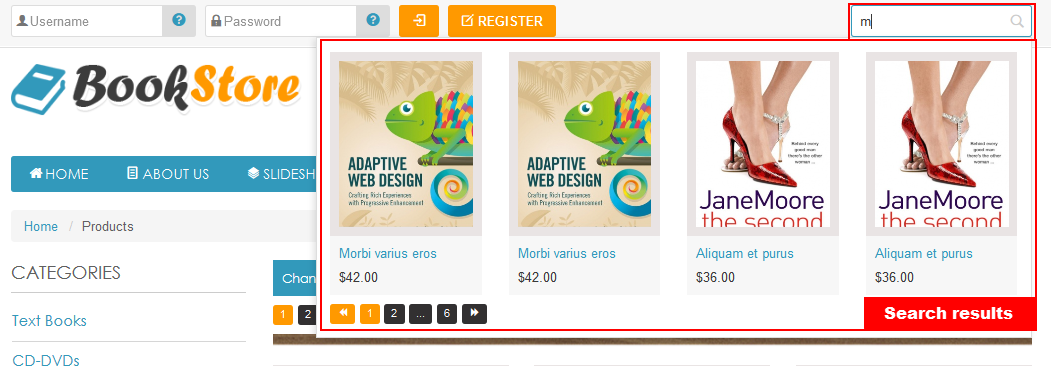Click Home in the breadcrumb
The width and height of the screenshot is (1051, 366).
click(41, 227)
